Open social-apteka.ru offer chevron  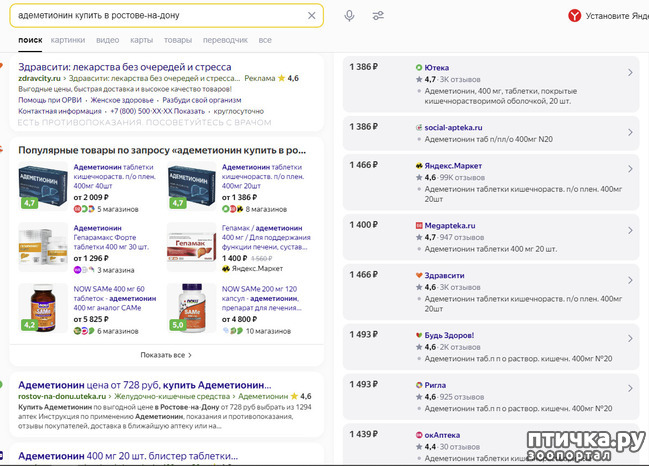[x=630, y=132]
